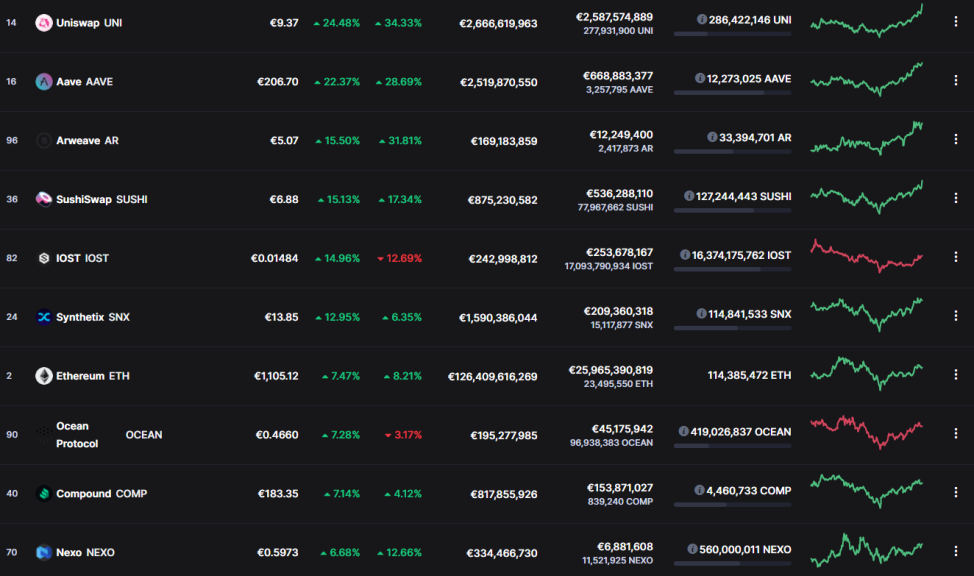974x576 pixels.
Task: Click Uniswap market cap €2,666,619,963
Action: pos(498,24)
